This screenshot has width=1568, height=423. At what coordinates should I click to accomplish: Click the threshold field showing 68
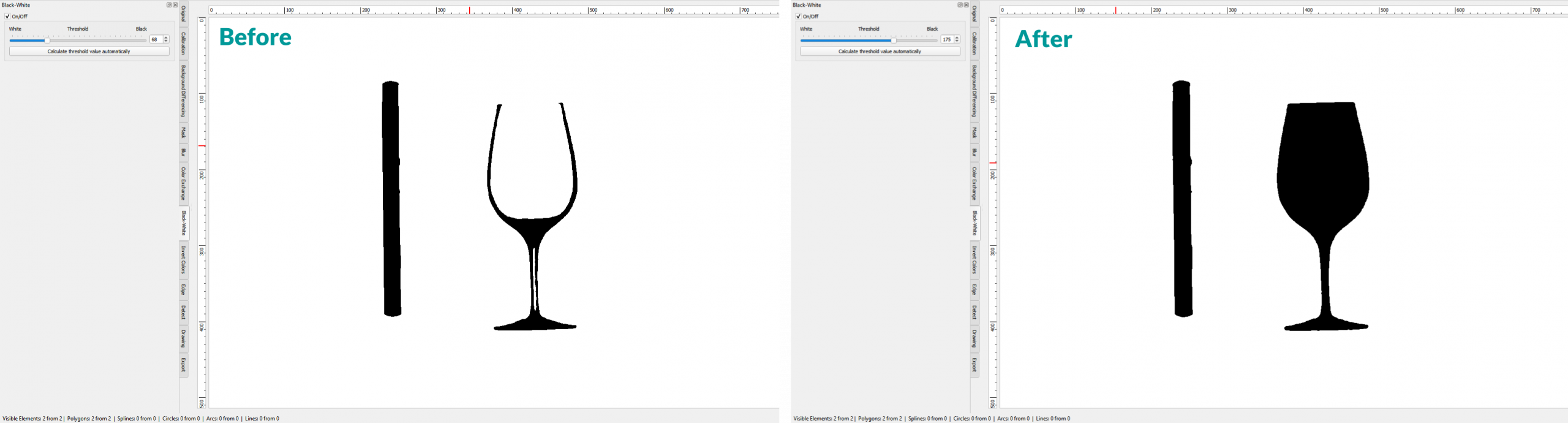click(156, 39)
